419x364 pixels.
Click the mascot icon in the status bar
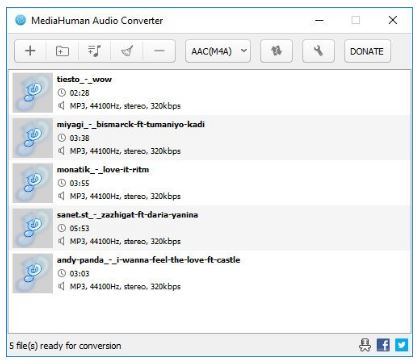(x=365, y=345)
